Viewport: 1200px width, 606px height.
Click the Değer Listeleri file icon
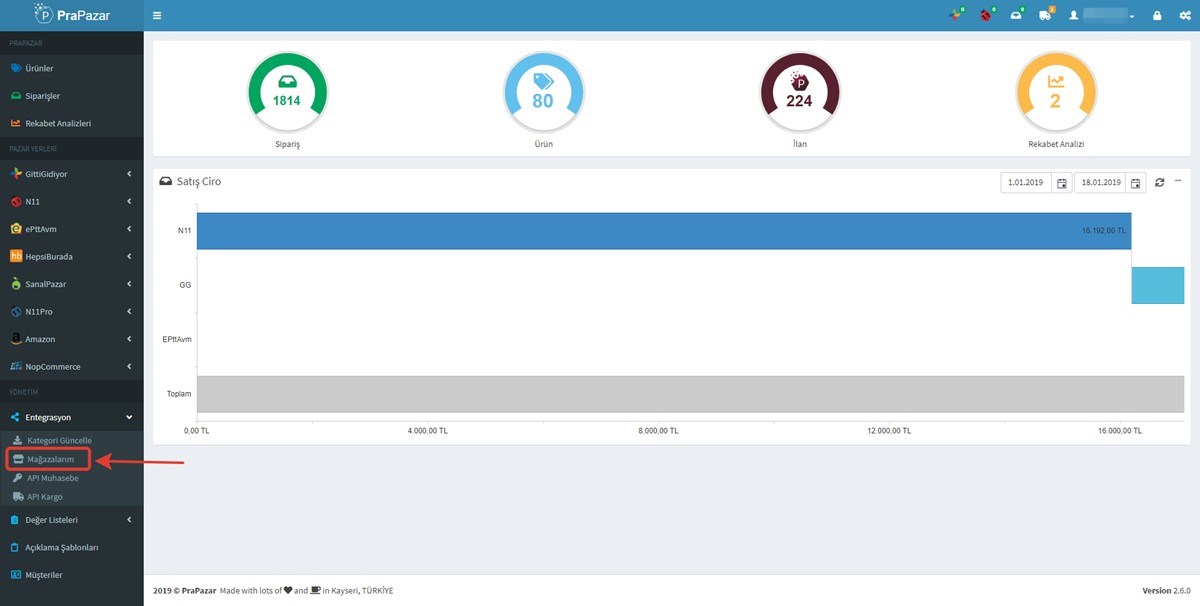tap(15, 520)
